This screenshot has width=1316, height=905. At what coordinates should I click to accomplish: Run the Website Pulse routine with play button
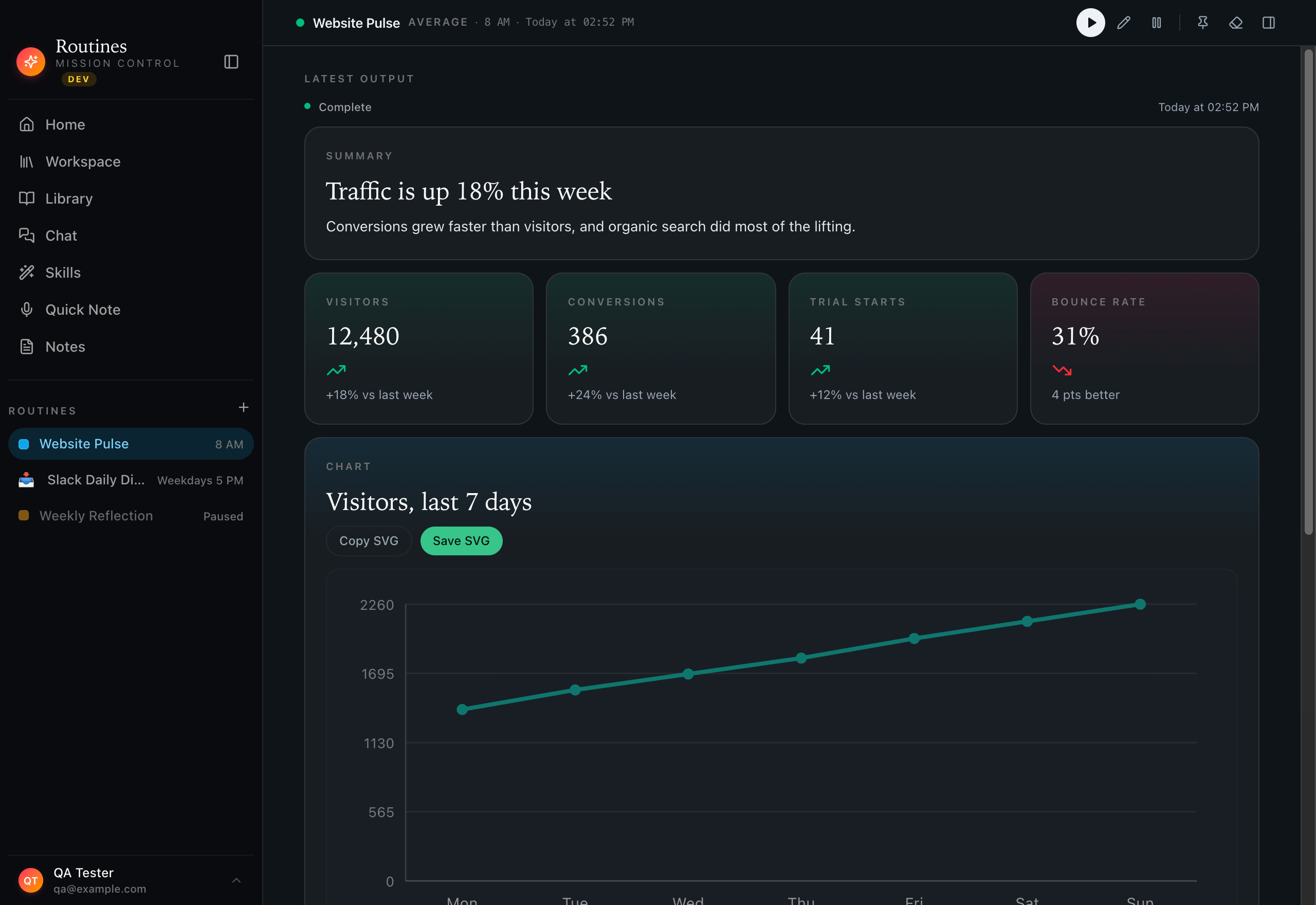point(1090,23)
